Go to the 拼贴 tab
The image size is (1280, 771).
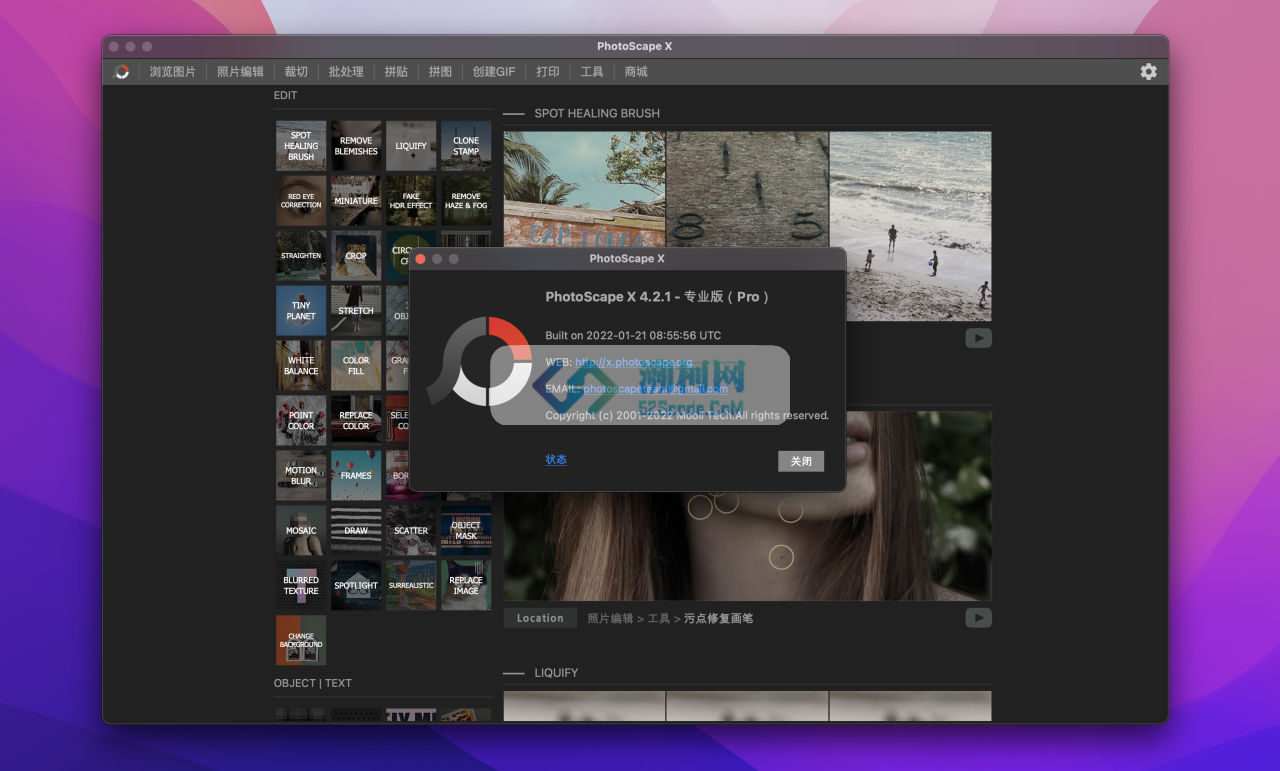point(396,72)
